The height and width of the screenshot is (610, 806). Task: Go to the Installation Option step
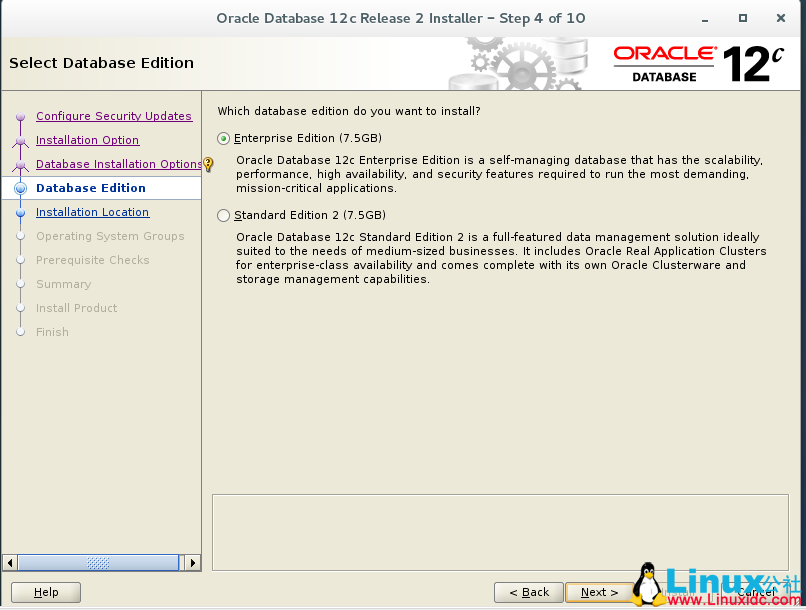tap(87, 140)
